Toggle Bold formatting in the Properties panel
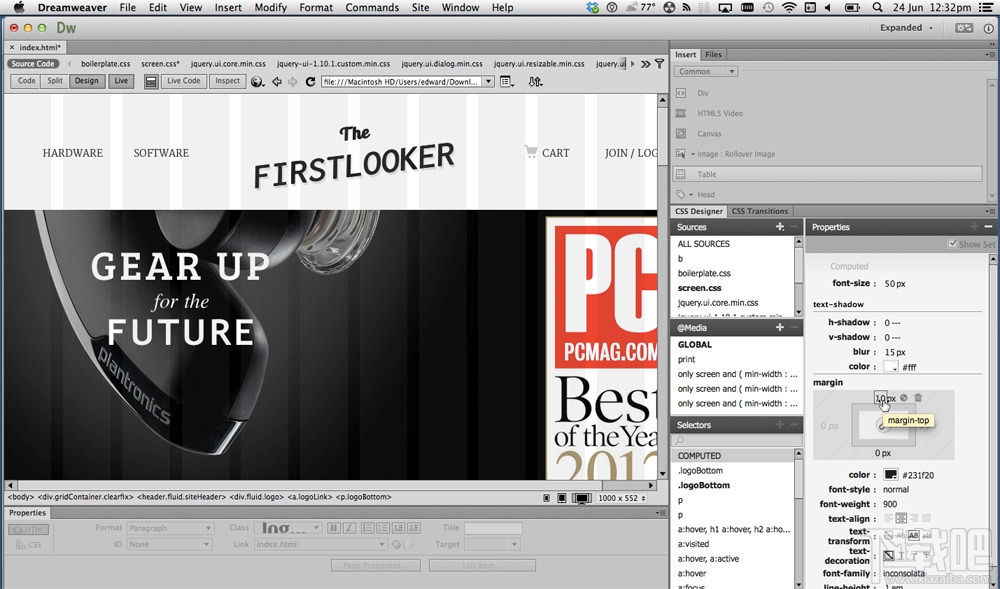This screenshot has width=1000, height=589. click(335, 528)
